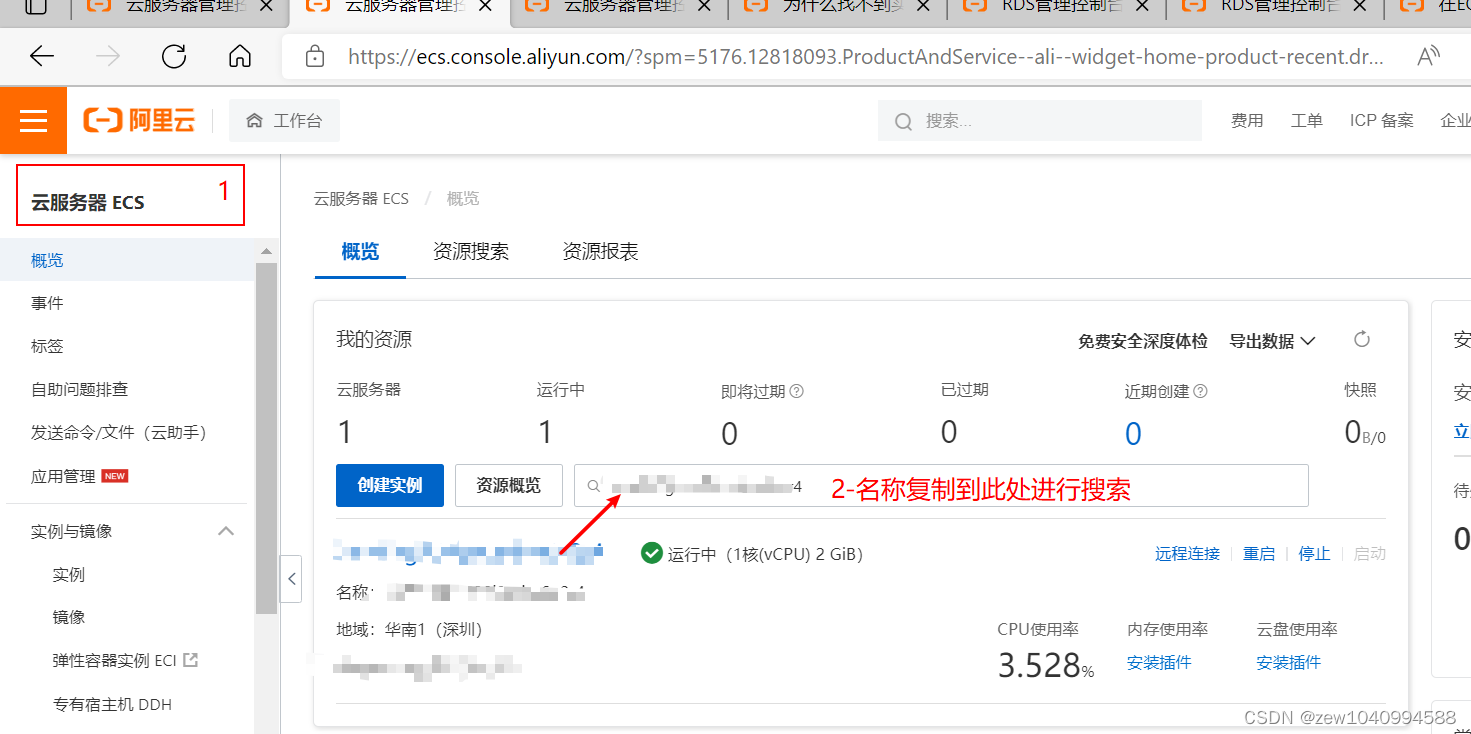Click the search icon in the top bar
The image size is (1471, 734).
(x=903, y=120)
